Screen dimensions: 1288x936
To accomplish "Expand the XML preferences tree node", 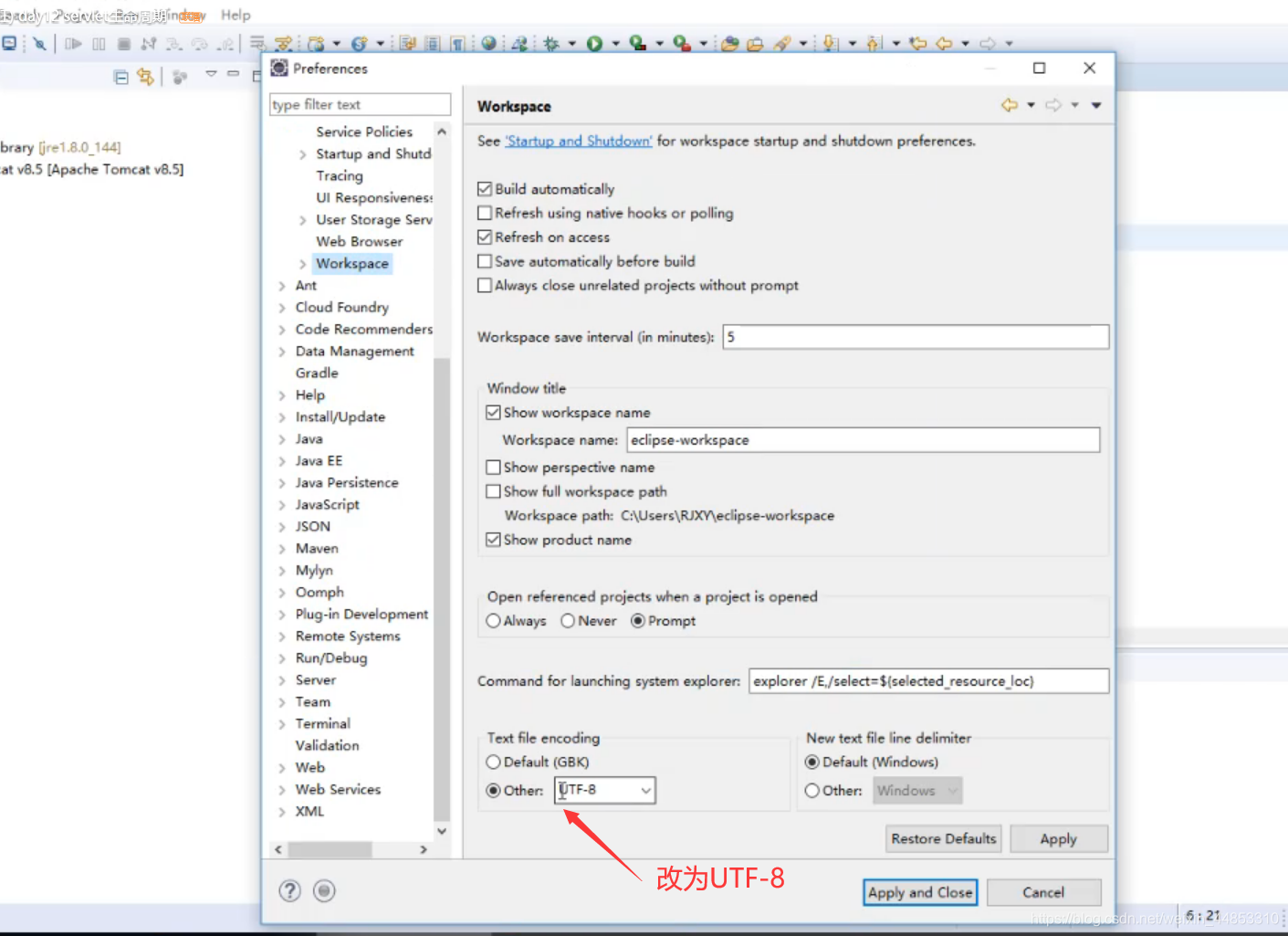I will [282, 812].
